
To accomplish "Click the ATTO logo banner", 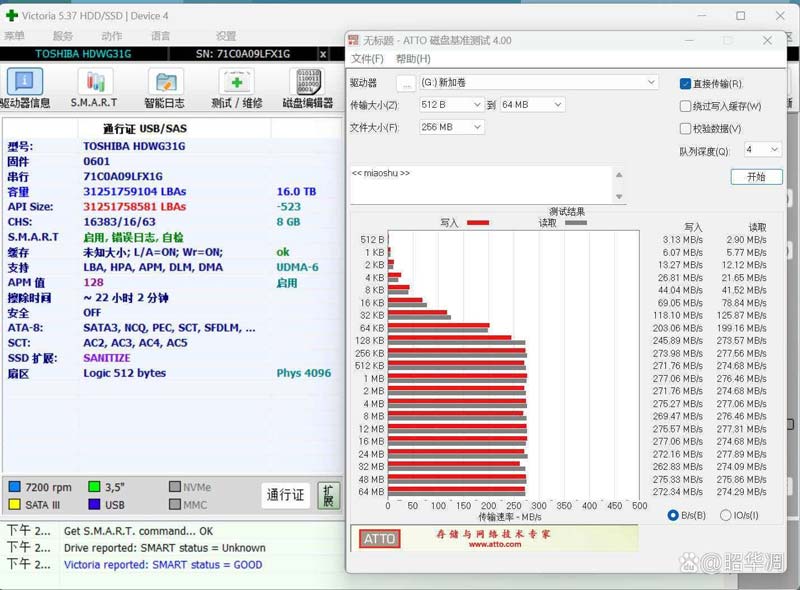I will (x=380, y=538).
